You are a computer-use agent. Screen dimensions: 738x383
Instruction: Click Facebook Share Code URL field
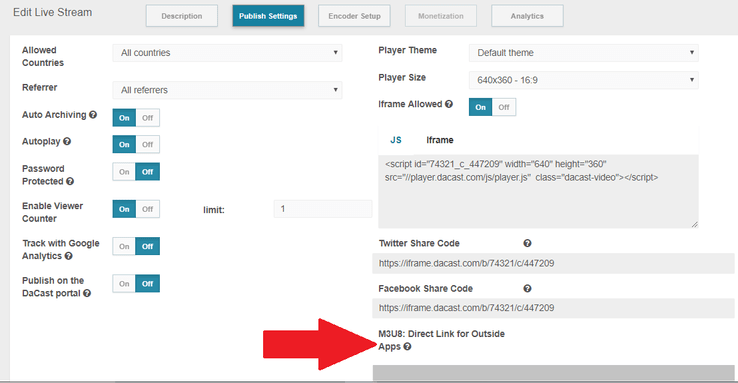pos(554,308)
